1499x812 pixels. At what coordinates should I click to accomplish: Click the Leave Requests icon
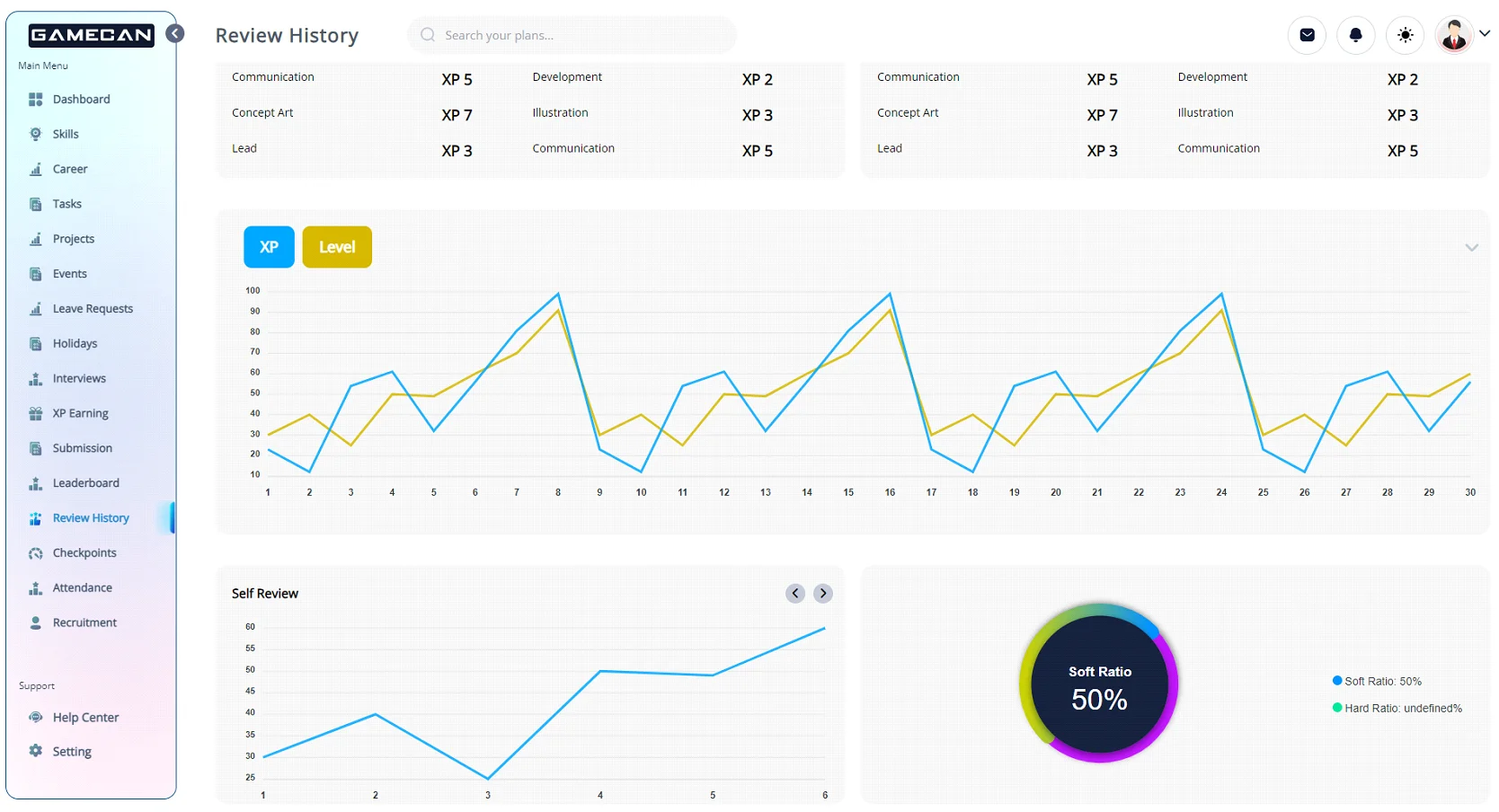pyautogui.click(x=36, y=309)
